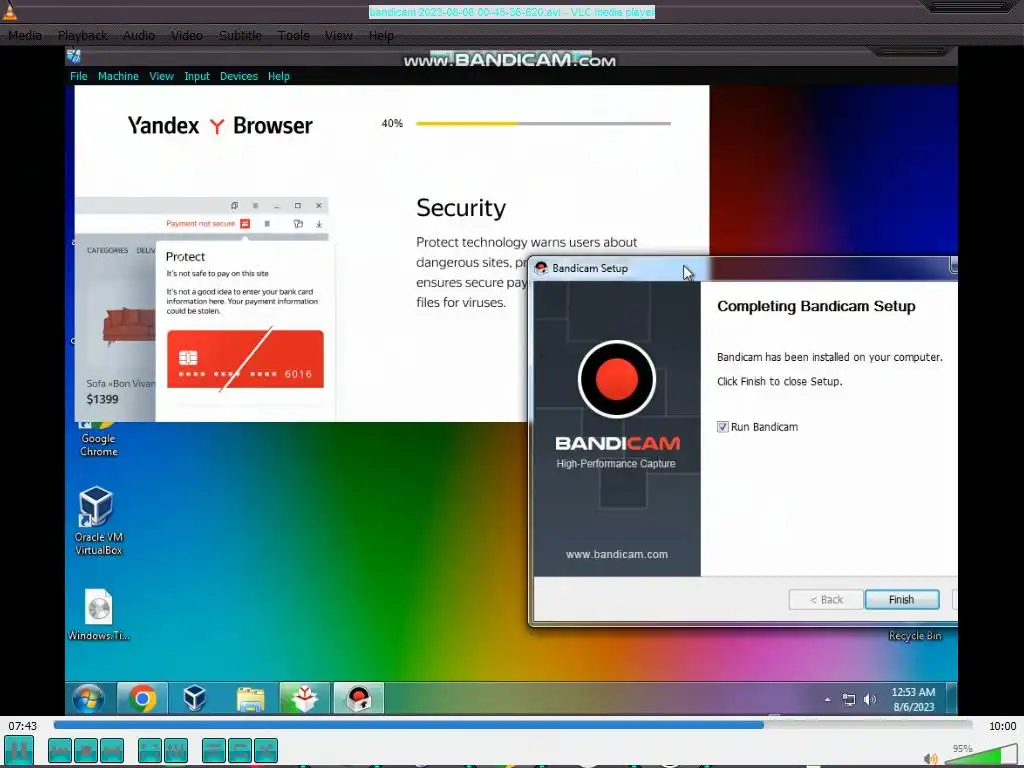Click the Payment not secure label
The height and width of the screenshot is (768, 1024).
click(200, 223)
